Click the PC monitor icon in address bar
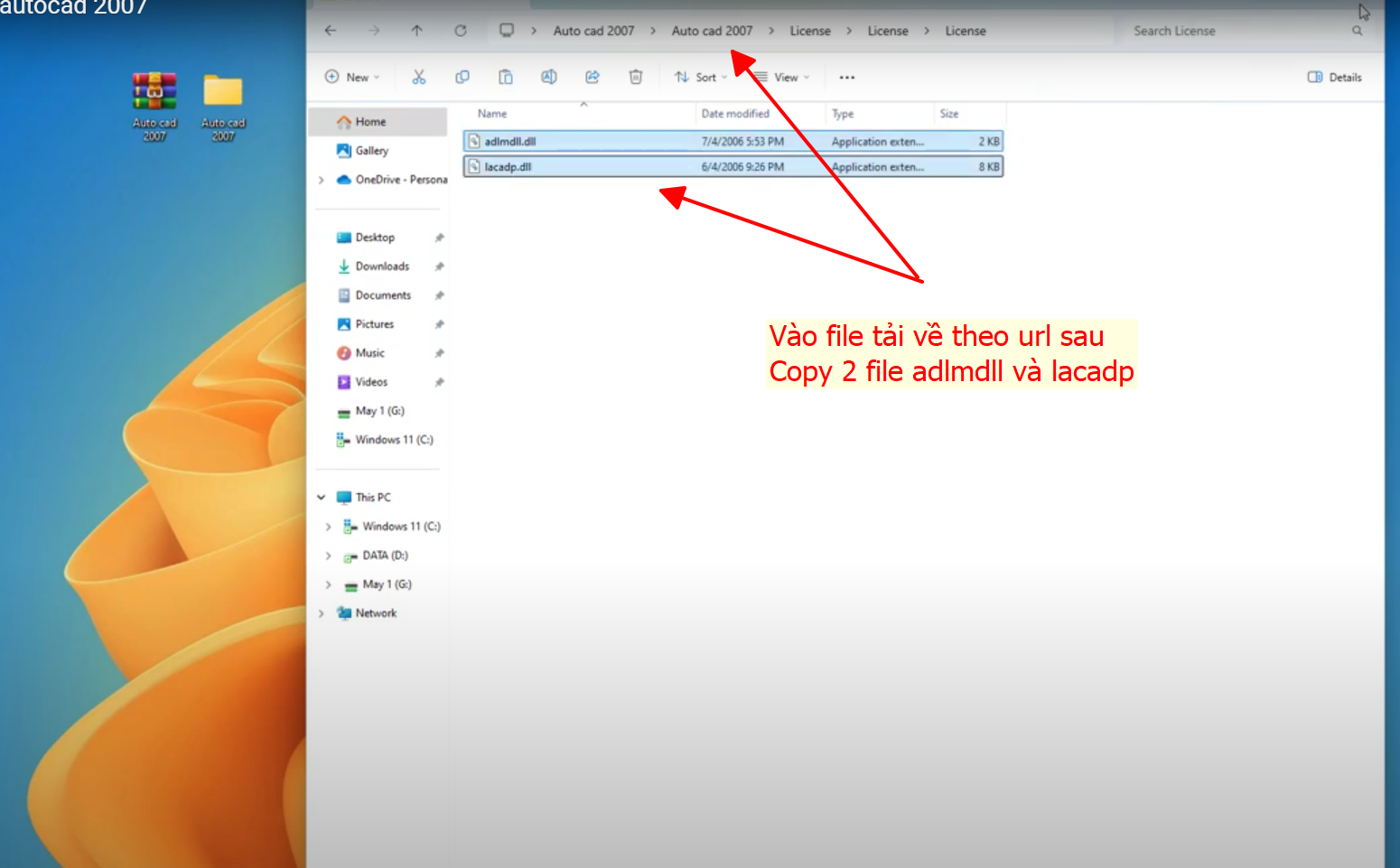 point(507,31)
